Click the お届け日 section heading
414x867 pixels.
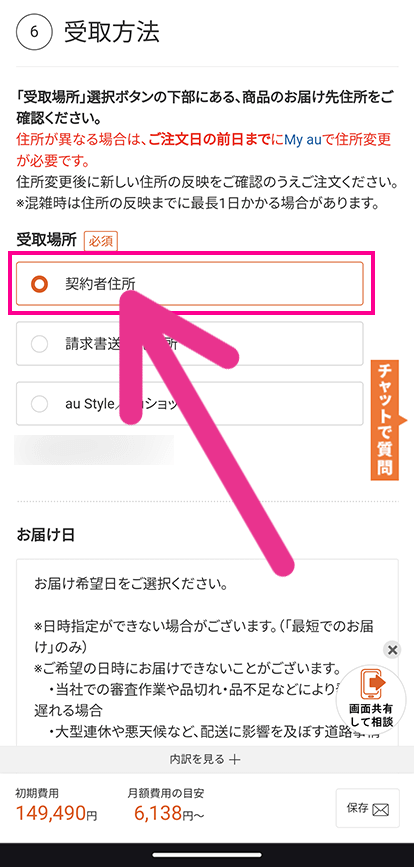point(46,535)
